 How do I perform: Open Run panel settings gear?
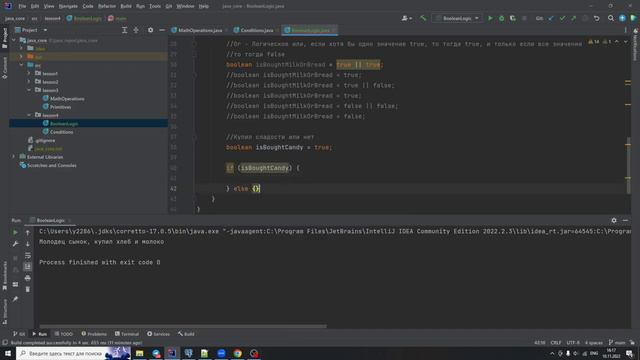point(614,220)
